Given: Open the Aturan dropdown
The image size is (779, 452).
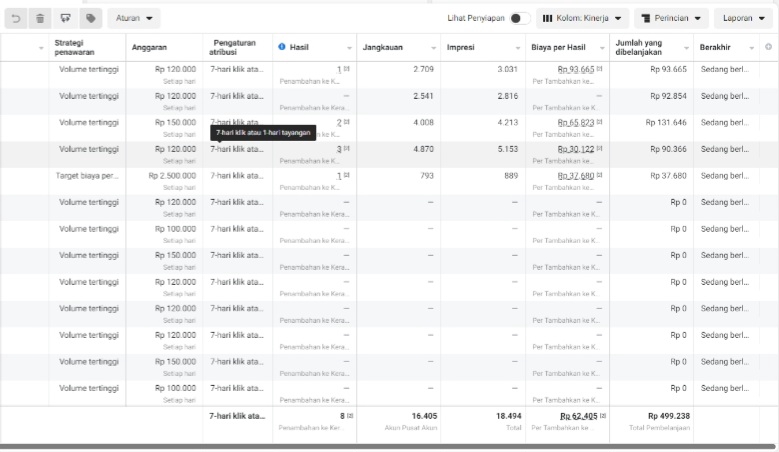Looking at the screenshot, I should tap(134, 18).
